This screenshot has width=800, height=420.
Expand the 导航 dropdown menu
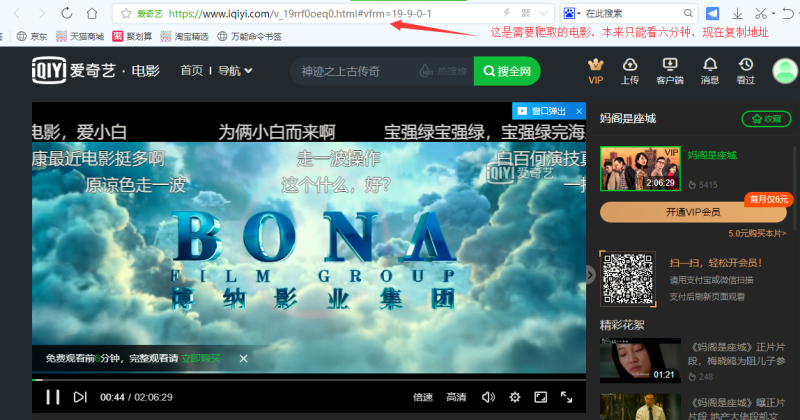(x=235, y=70)
